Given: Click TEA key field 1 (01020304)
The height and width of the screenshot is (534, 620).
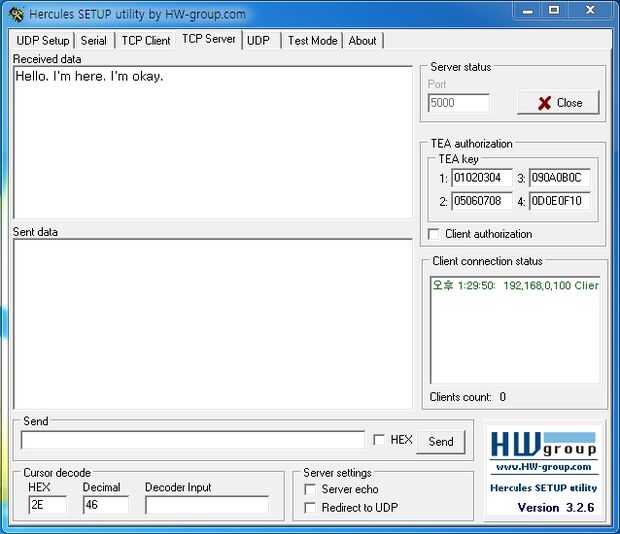Looking at the screenshot, I should [482, 177].
